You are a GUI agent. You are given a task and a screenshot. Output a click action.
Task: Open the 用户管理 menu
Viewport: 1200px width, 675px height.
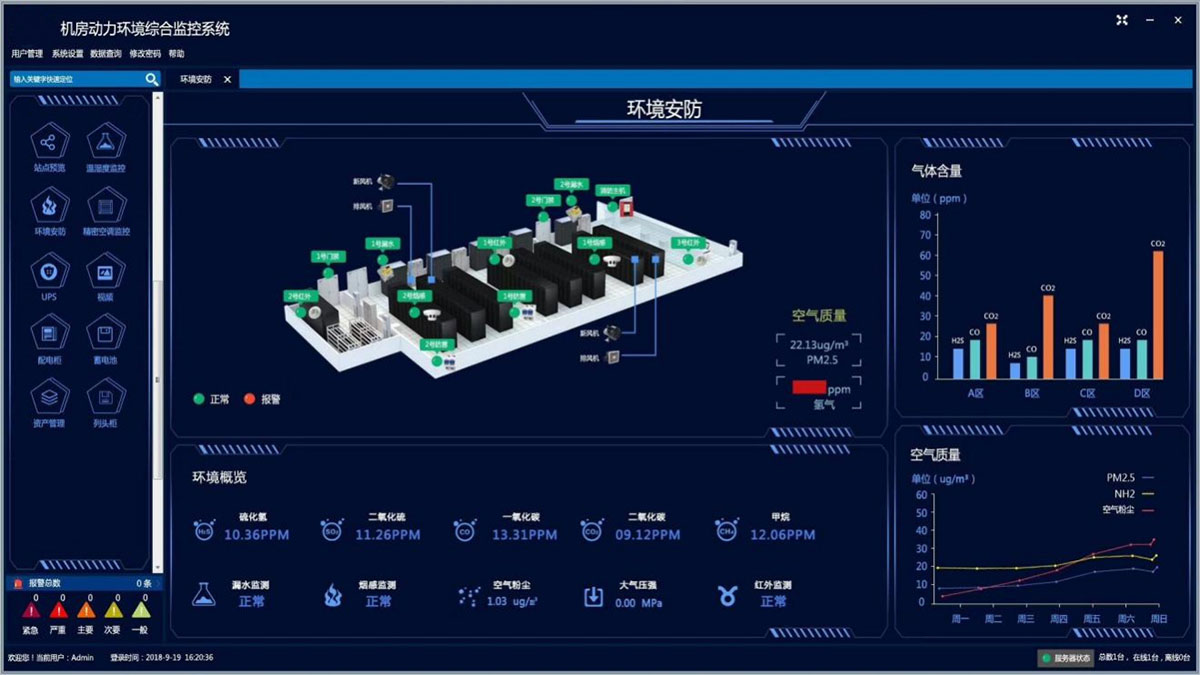coord(27,54)
